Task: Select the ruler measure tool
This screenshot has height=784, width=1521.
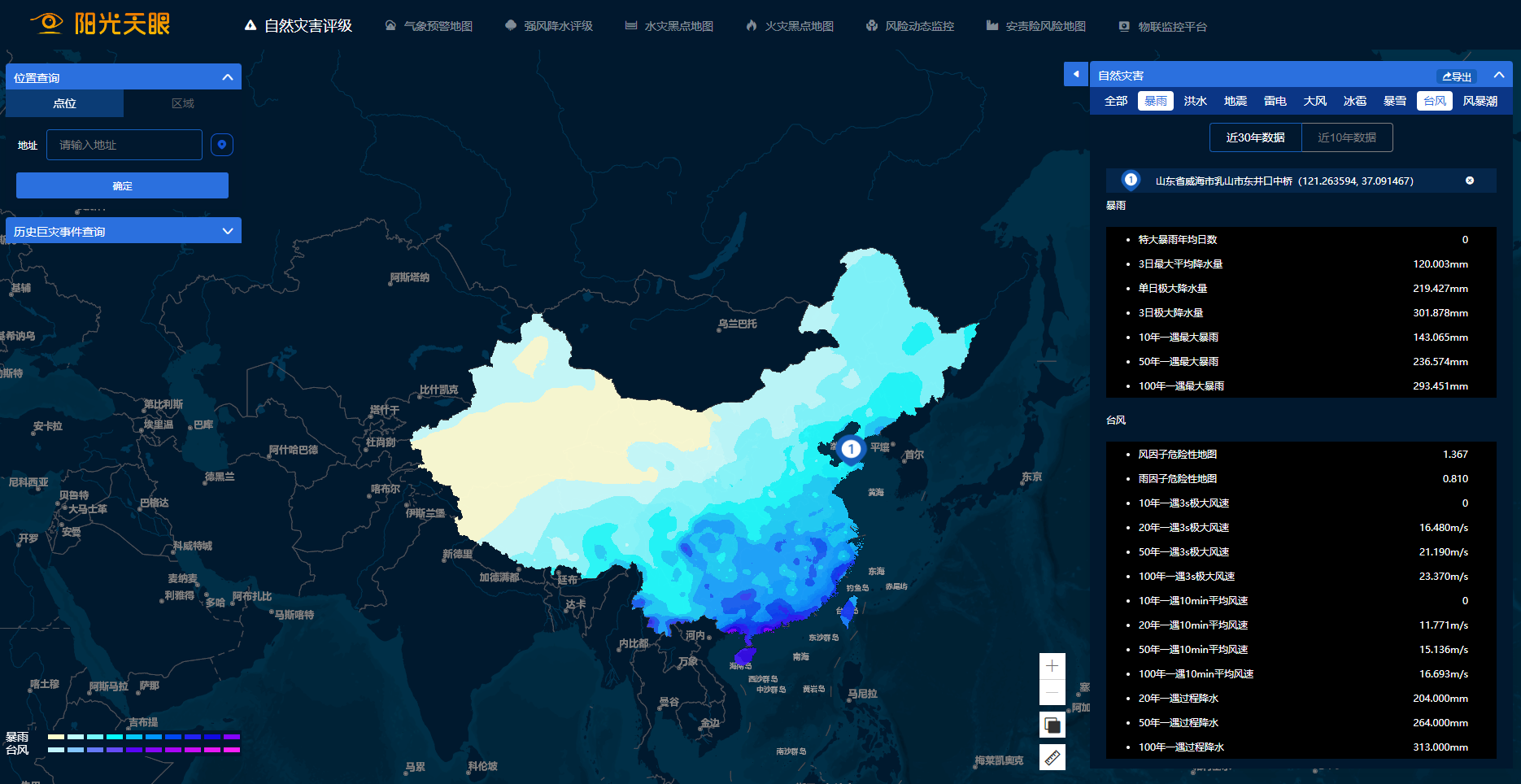Action: click(1052, 757)
